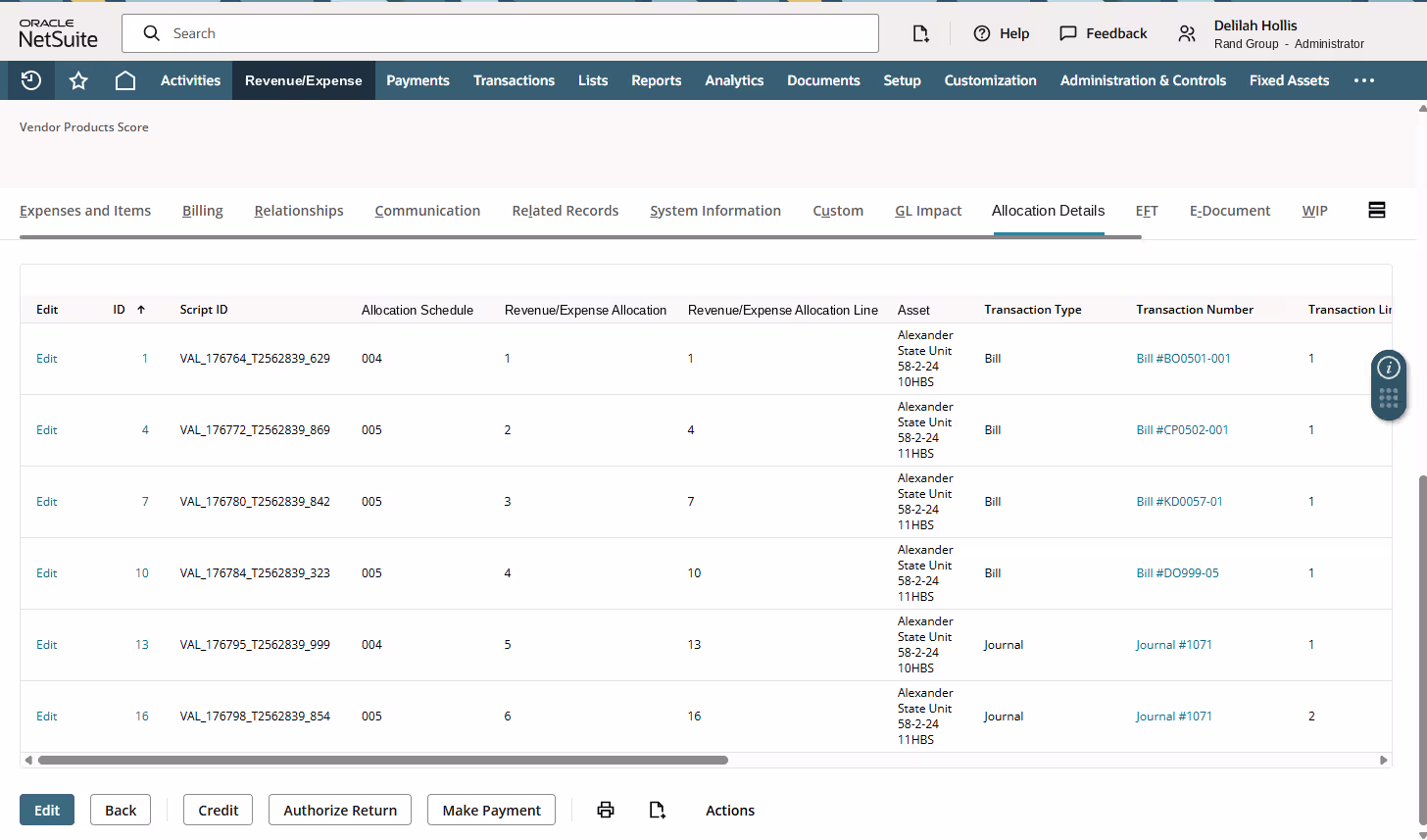
Task: Open the Customization menu
Action: 990,80
